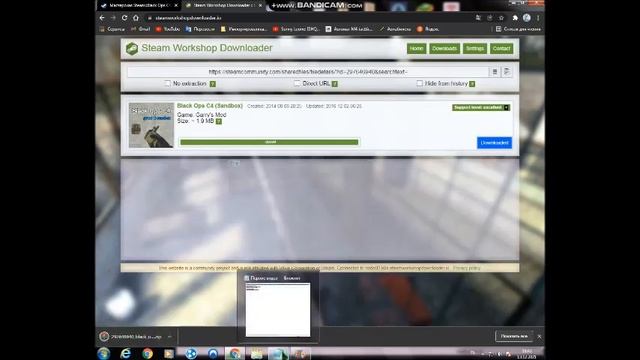This screenshot has height=360, width=640.
Task: Open the Privacy policy link in footer
Action: click(x=467, y=268)
